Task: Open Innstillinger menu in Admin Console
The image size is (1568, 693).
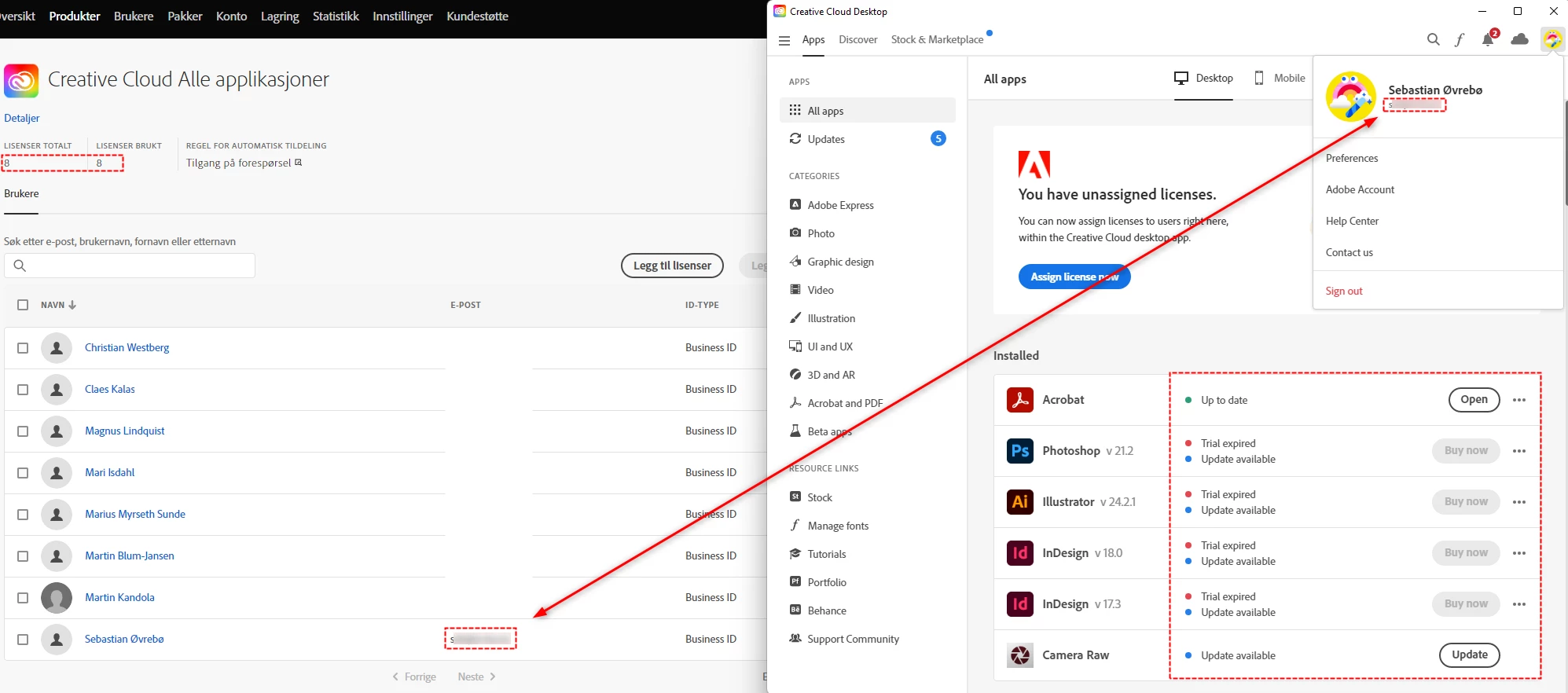Action: click(x=402, y=16)
